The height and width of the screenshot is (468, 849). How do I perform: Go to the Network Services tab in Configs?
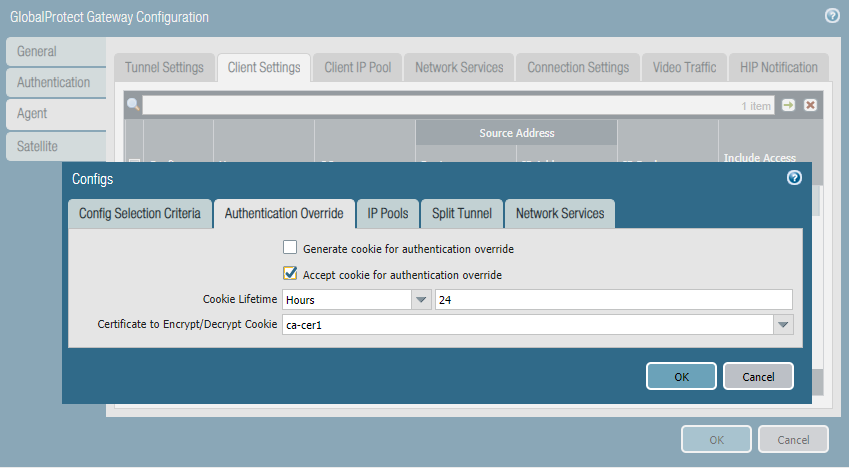pos(560,213)
